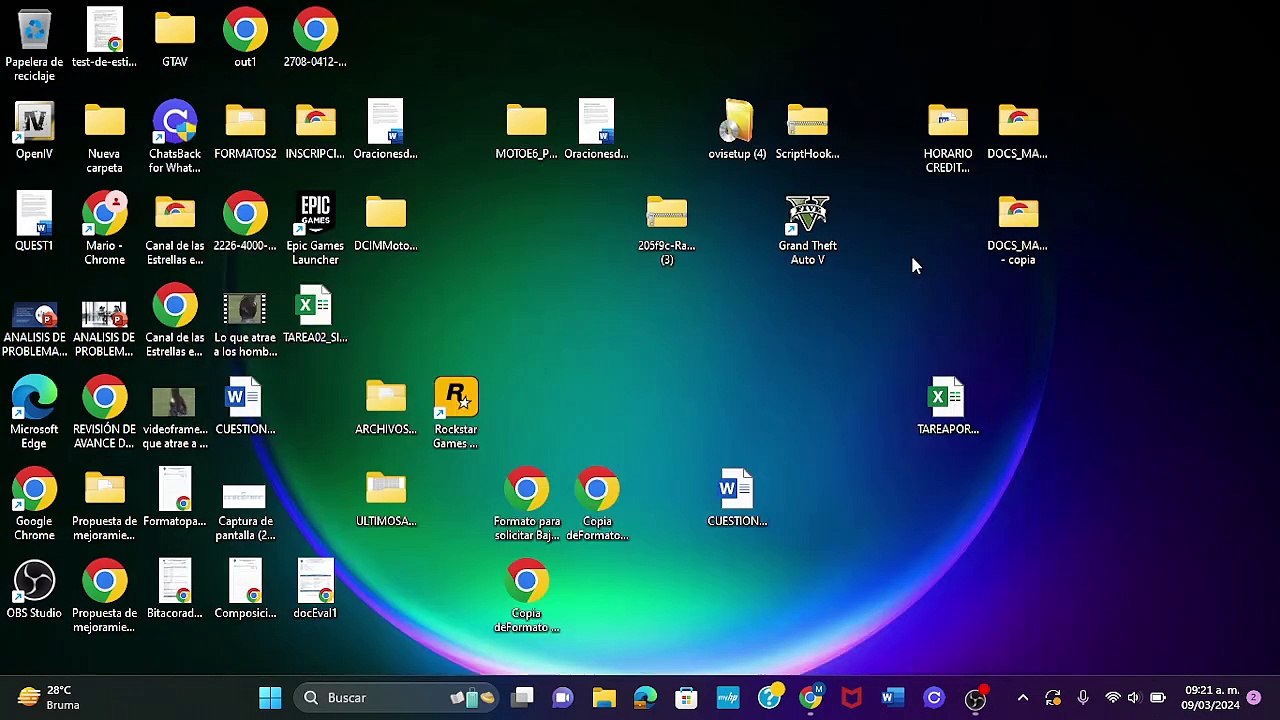Viewport: 1280px width, 720px height.
Task: Open Task View from the taskbar
Action: click(x=523, y=698)
